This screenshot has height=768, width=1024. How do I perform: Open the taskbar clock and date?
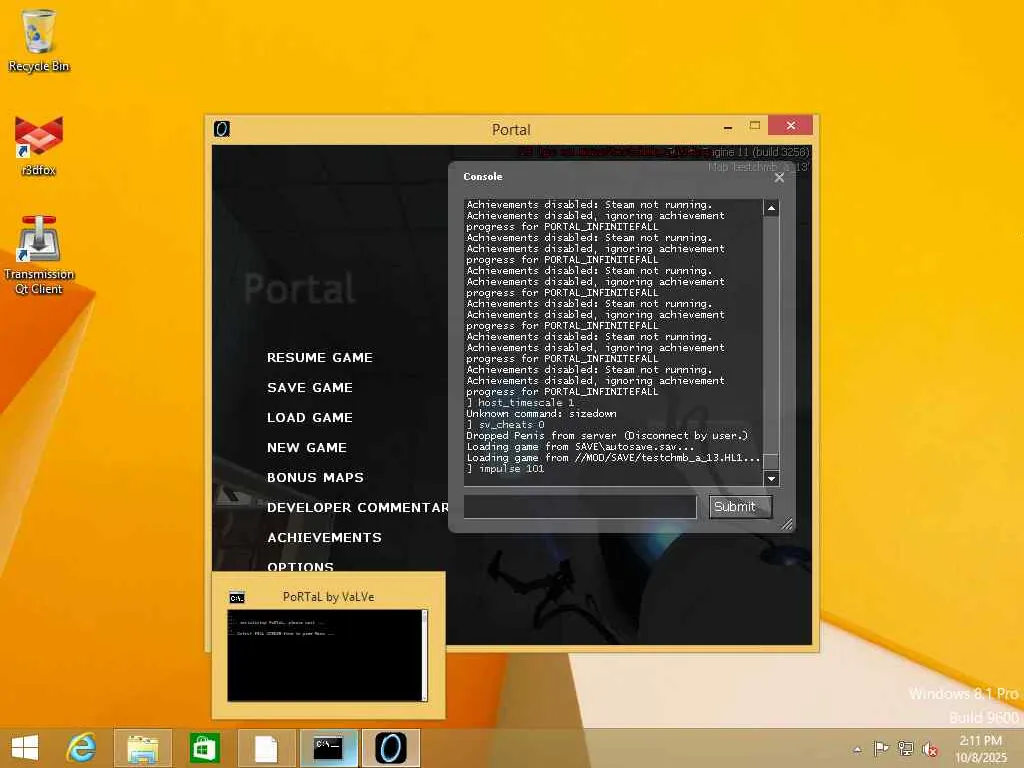click(x=980, y=748)
